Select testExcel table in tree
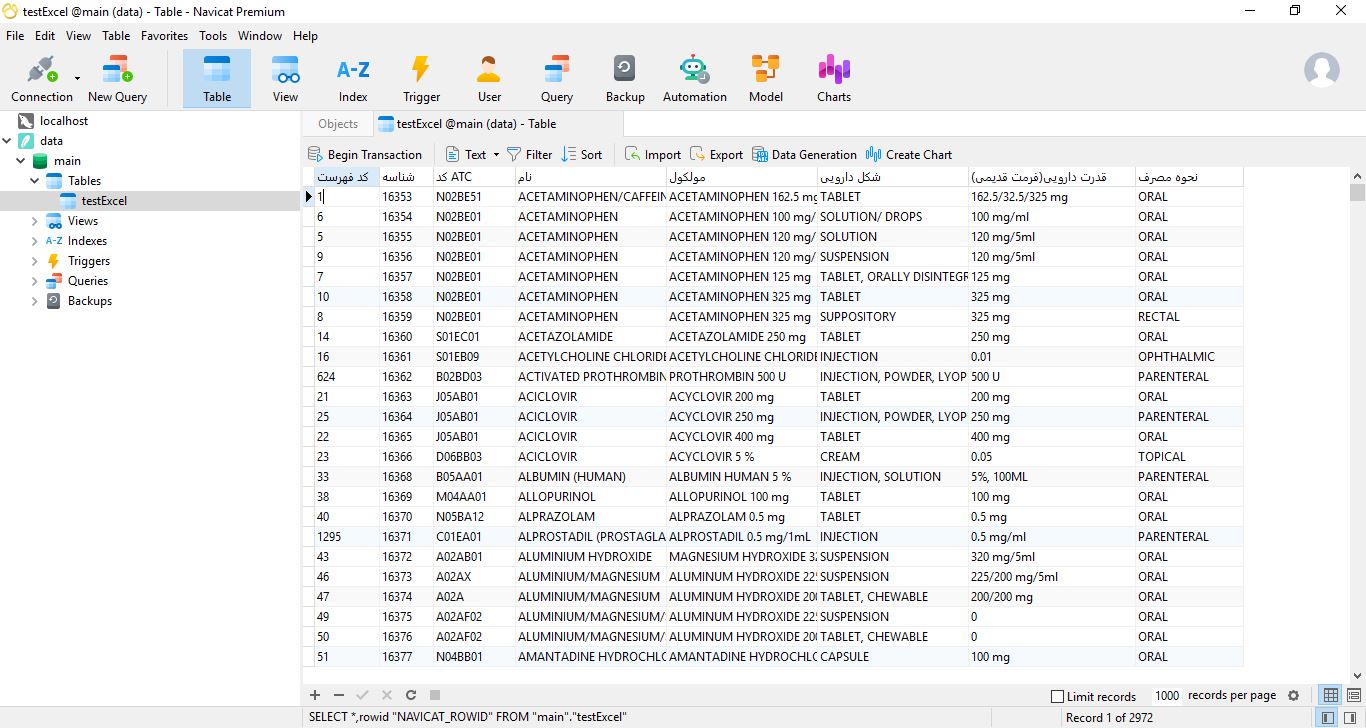1366x728 pixels. (104, 201)
